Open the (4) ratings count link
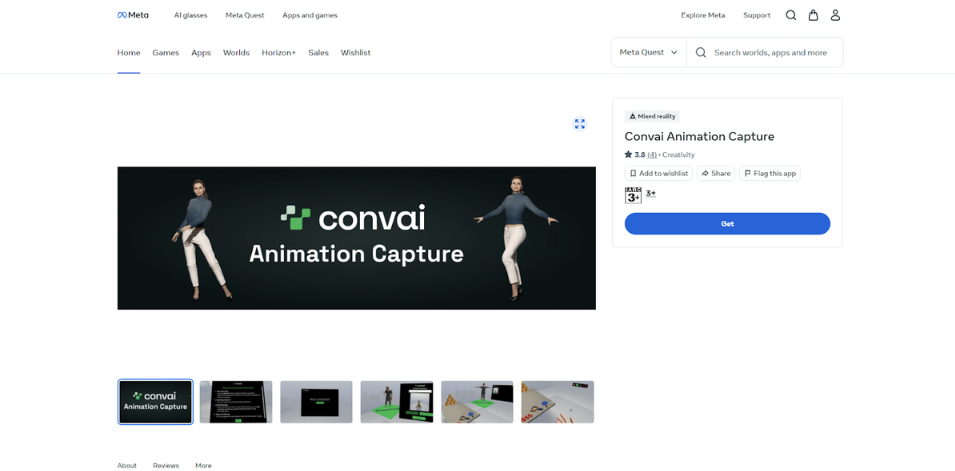 click(x=652, y=155)
